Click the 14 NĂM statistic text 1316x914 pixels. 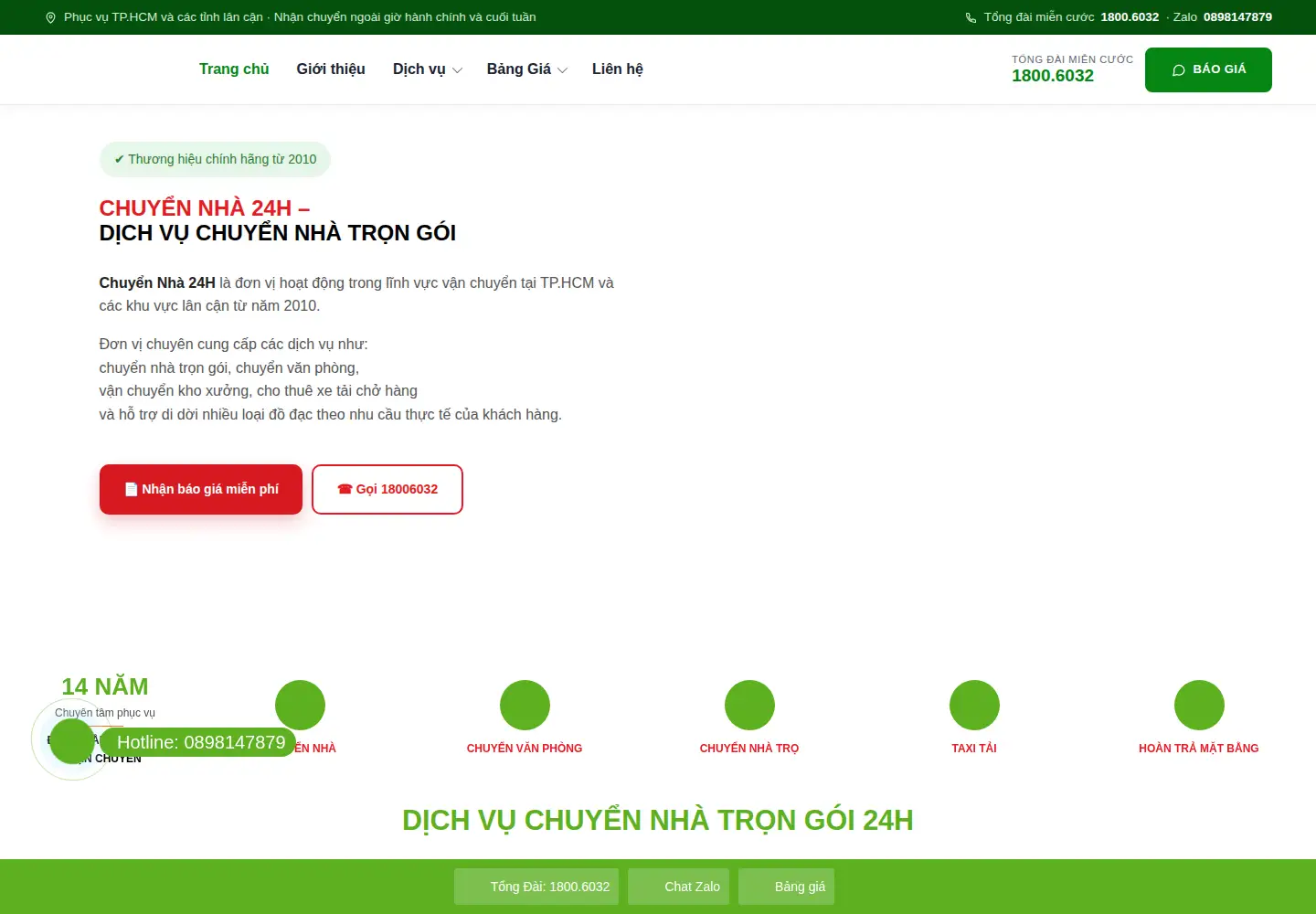point(105,686)
